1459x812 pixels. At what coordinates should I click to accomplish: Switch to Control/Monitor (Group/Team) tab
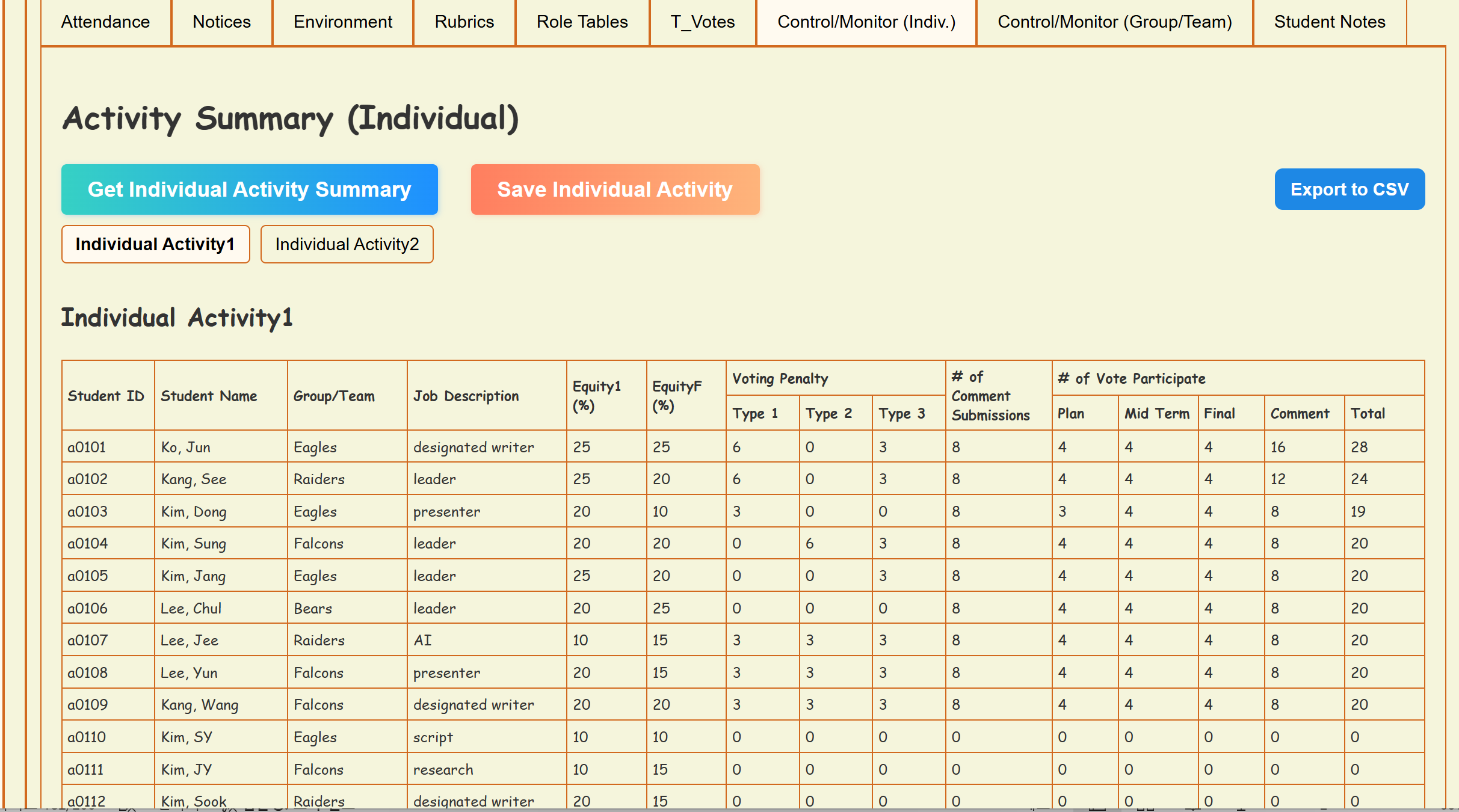1114,22
